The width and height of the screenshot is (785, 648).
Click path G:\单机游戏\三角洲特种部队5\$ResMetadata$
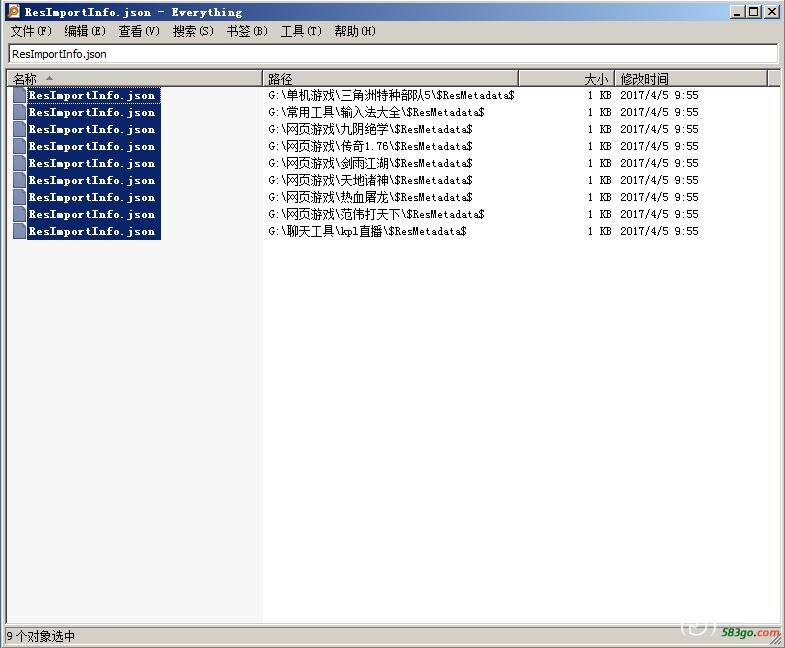coord(391,95)
